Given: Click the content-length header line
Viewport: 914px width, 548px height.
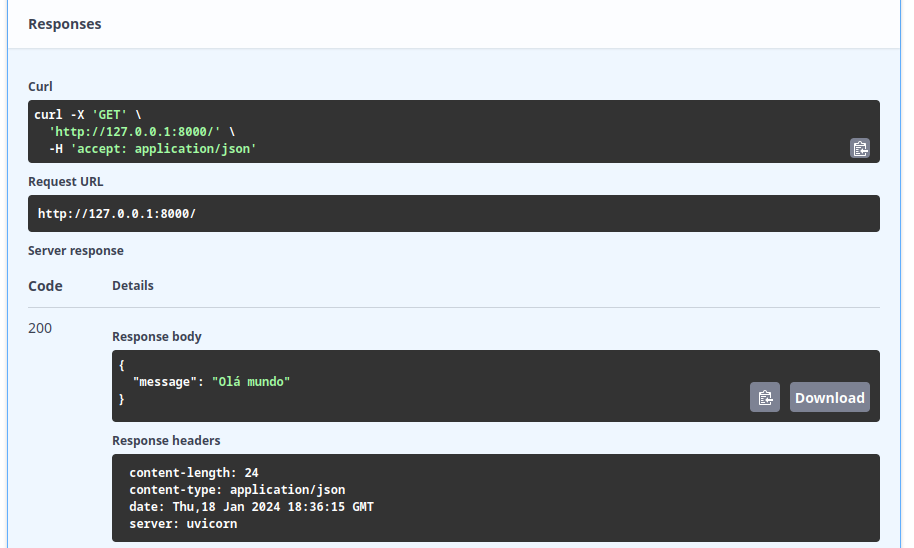Looking at the screenshot, I should [x=194, y=472].
